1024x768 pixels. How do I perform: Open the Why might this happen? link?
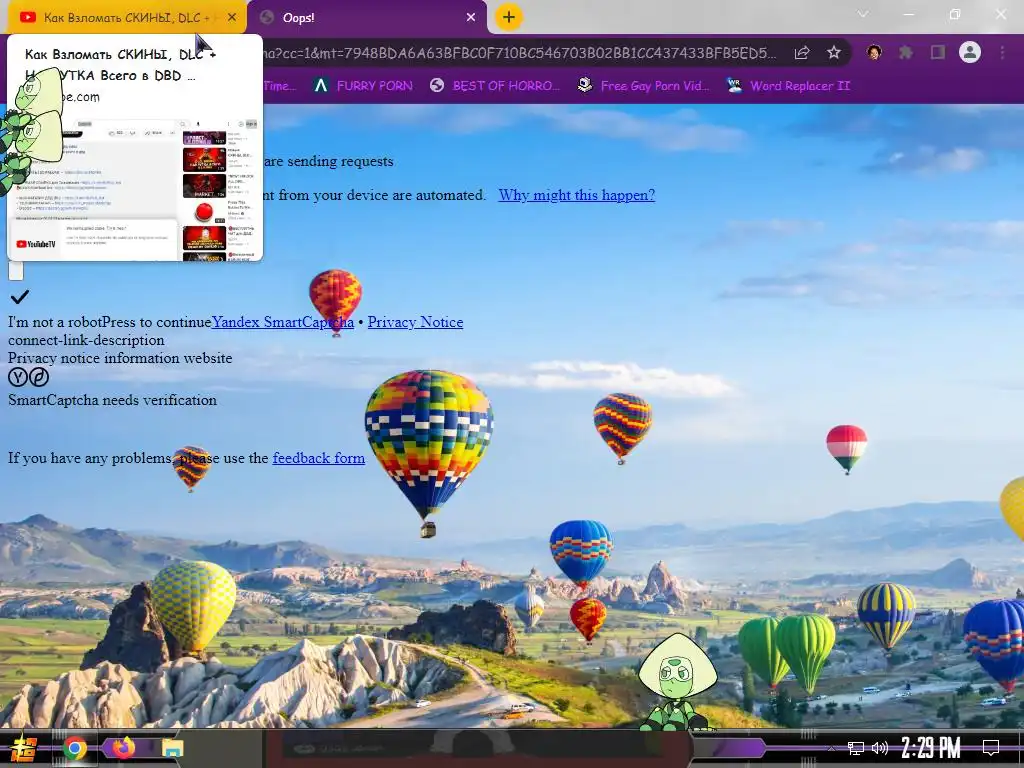point(577,195)
